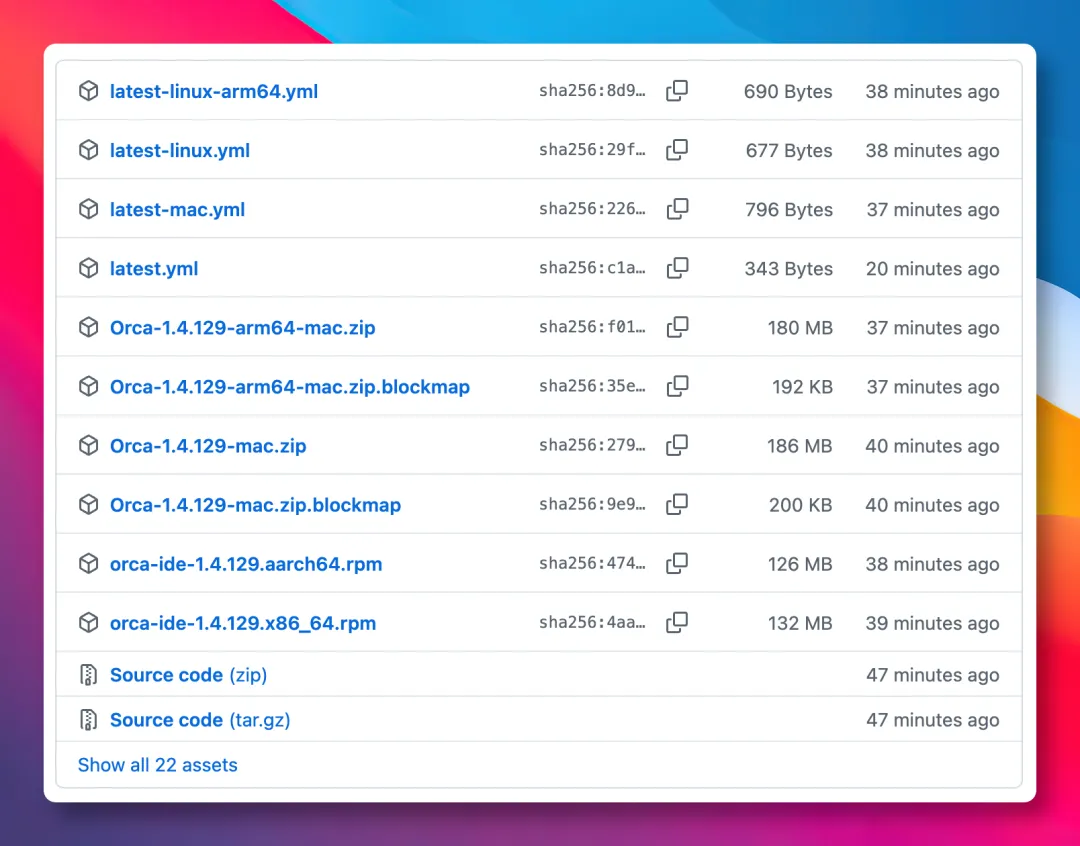The width and height of the screenshot is (1080, 846).
Task: Copy hash of Orca-1.4.129-arm64-mac.zip
Action: (677, 327)
